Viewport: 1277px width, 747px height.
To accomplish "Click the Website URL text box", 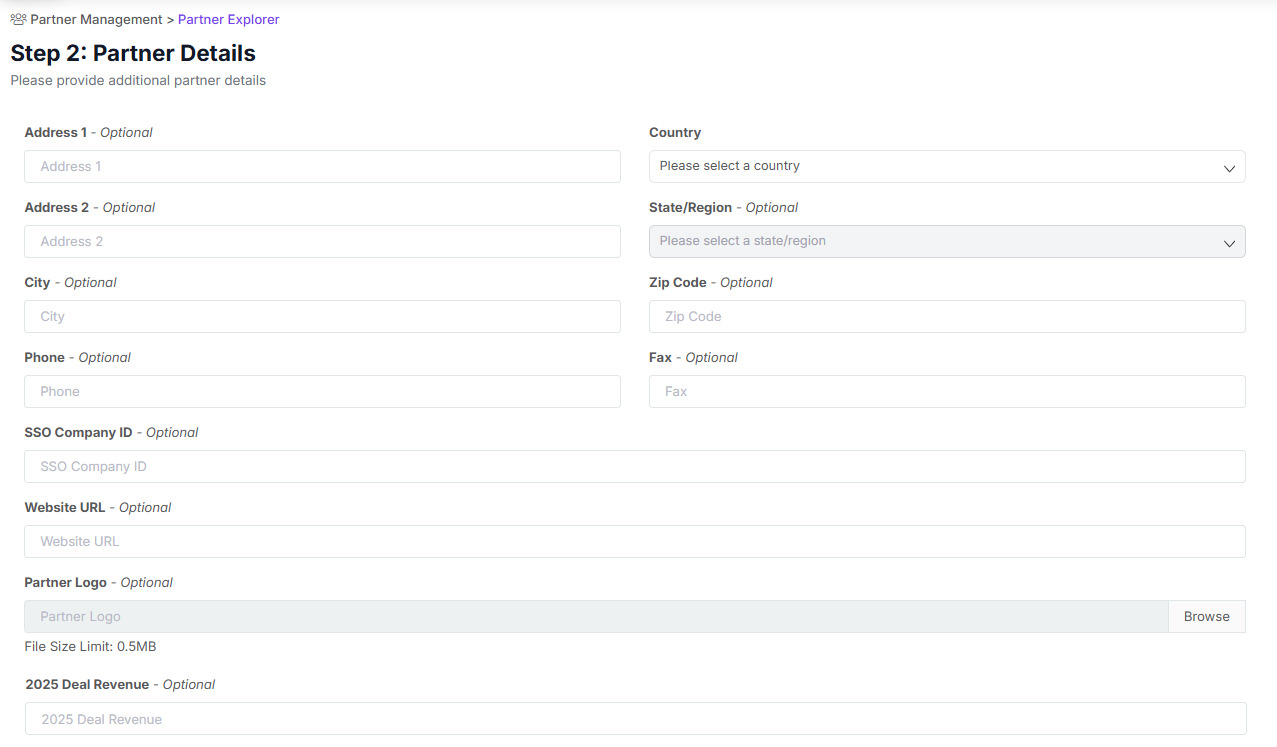I will [x=634, y=541].
